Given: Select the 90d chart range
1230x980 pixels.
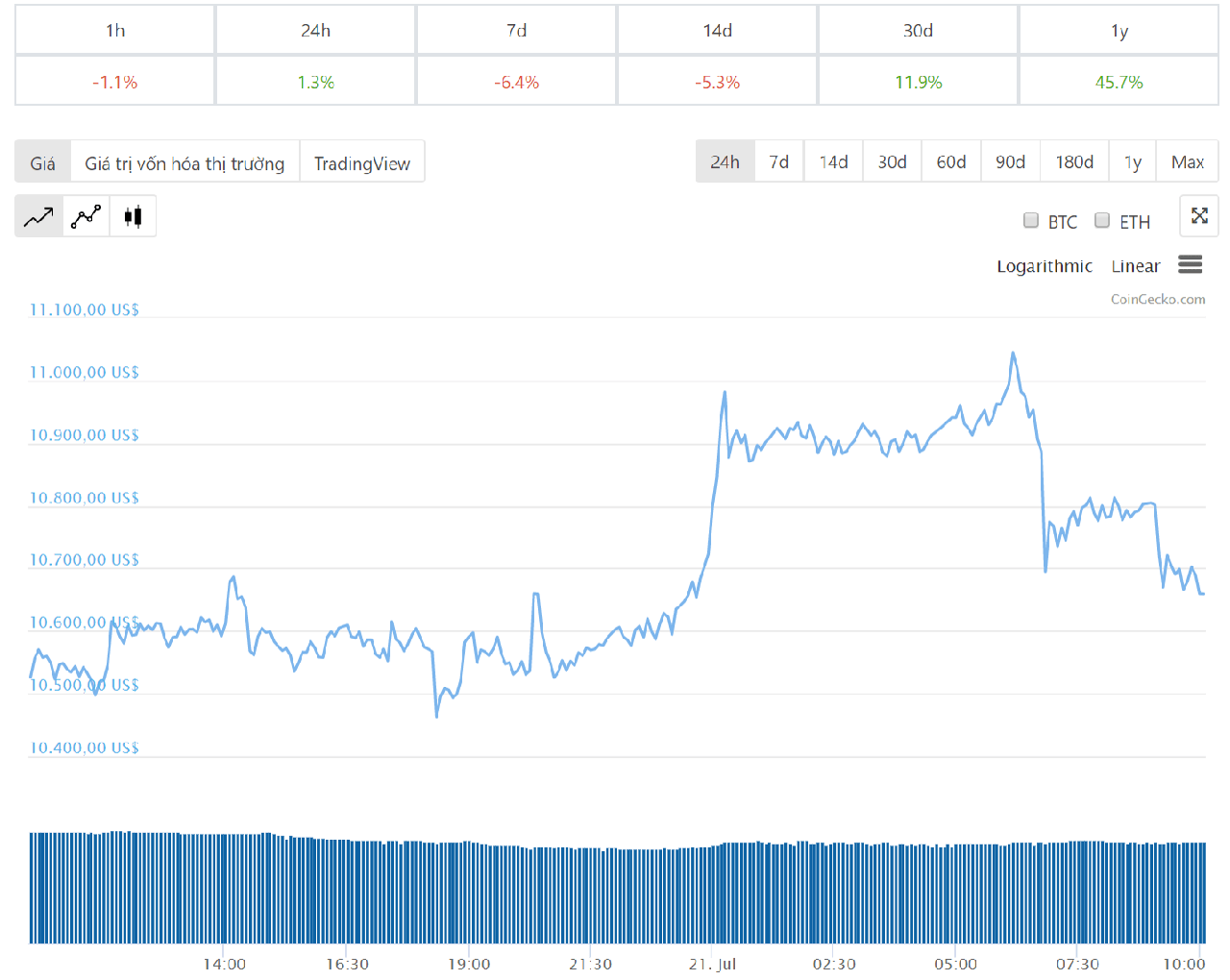Looking at the screenshot, I should coord(1011,161).
